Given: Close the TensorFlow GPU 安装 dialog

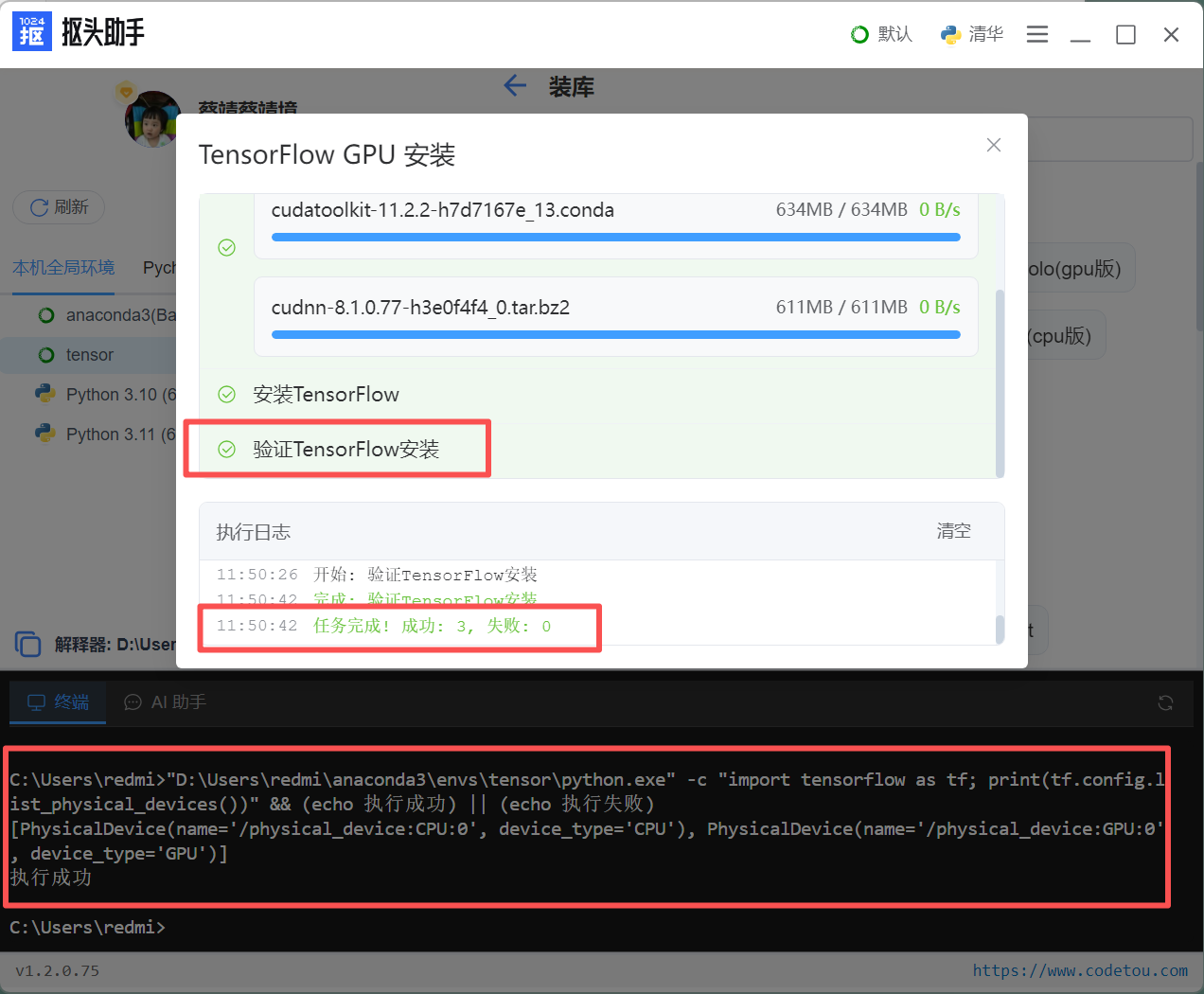Looking at the screenshot, I should (x=994, y=145).
